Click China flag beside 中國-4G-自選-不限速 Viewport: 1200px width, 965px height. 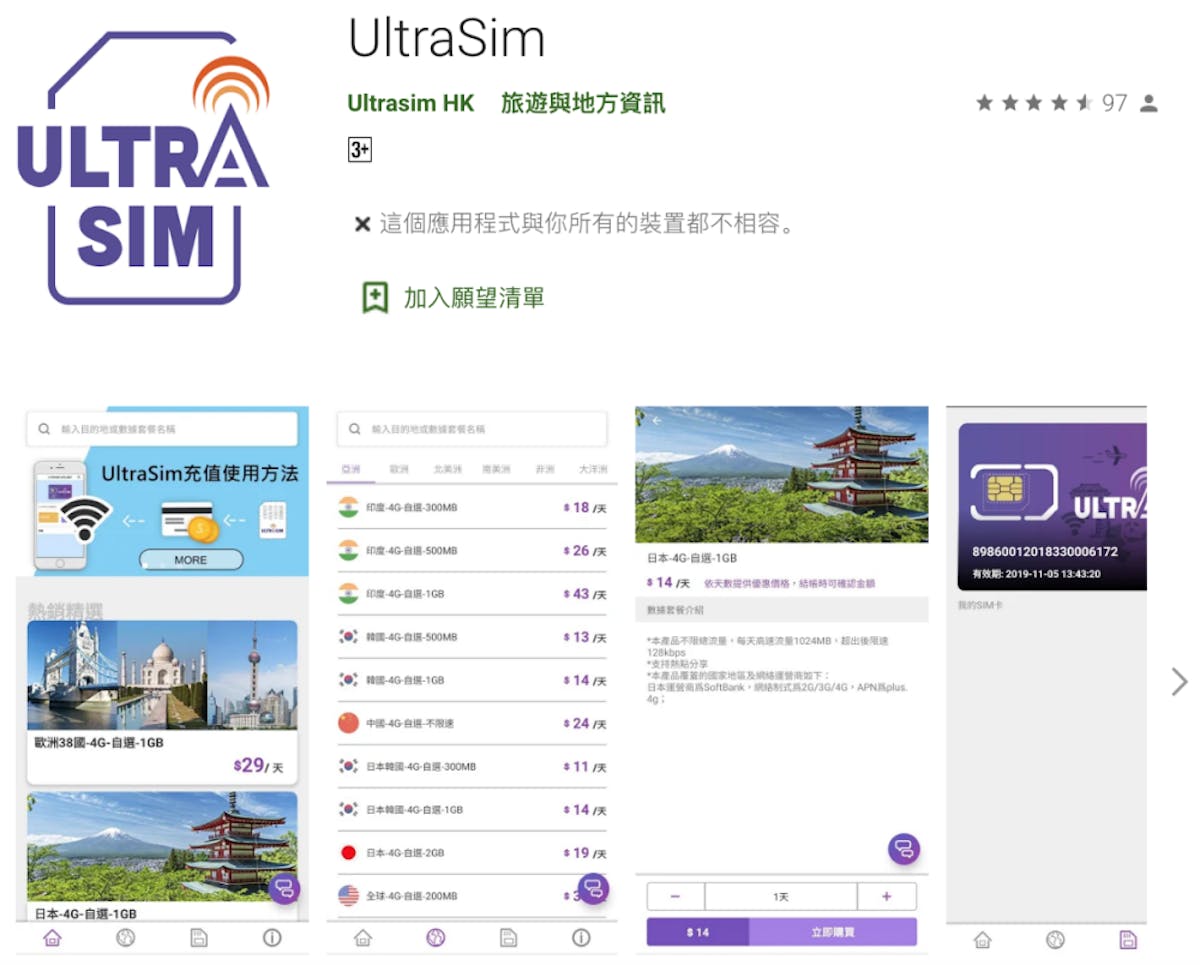coord(348,723)
